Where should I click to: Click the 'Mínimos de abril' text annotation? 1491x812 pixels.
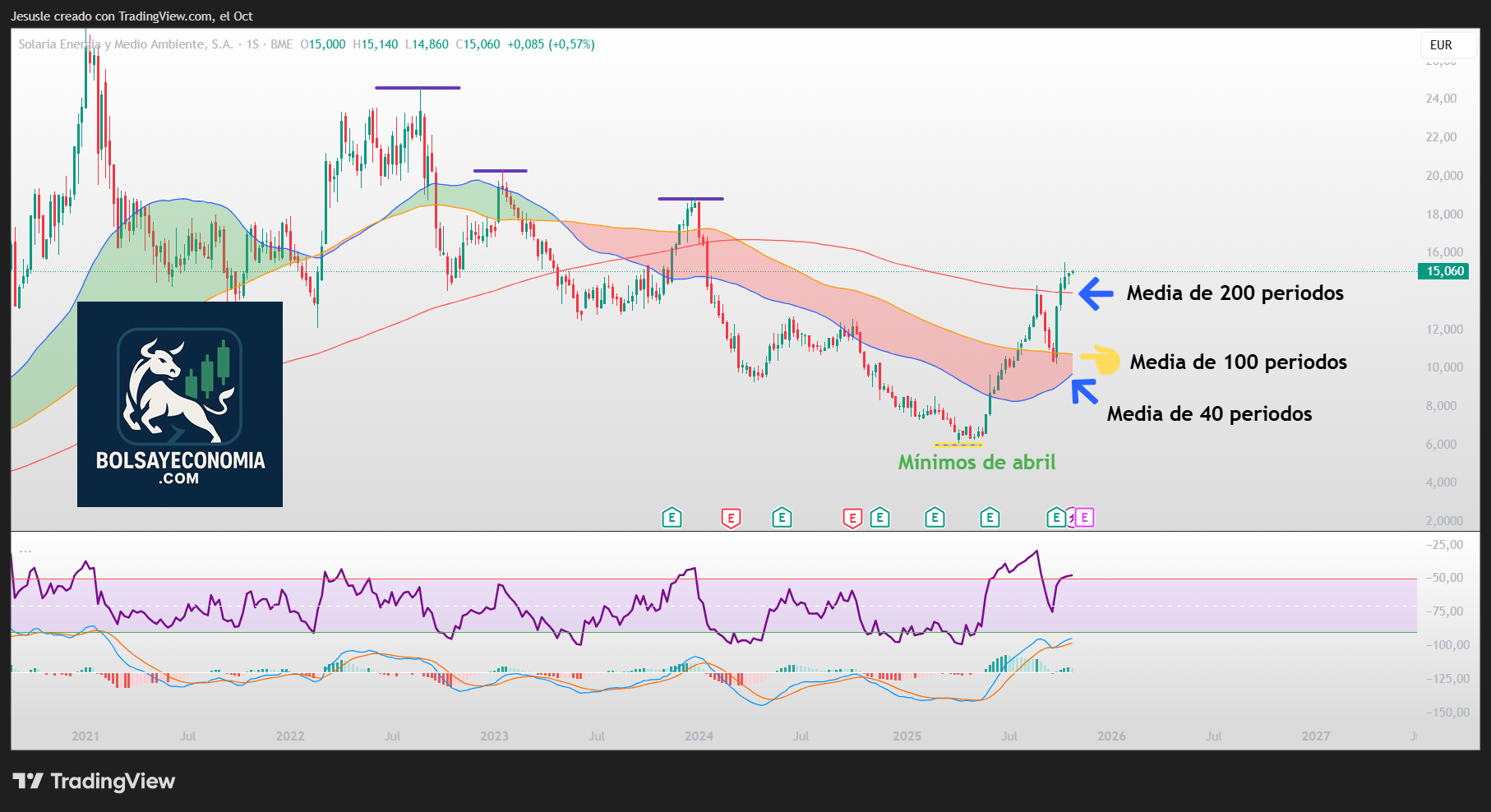coord(976,463)
